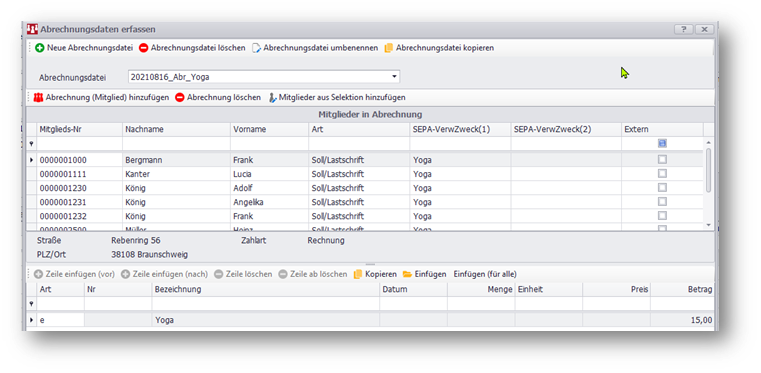Click the Einfügen folder icon
Viewport: 761px width, 373px height.
(x=407, y=275)
